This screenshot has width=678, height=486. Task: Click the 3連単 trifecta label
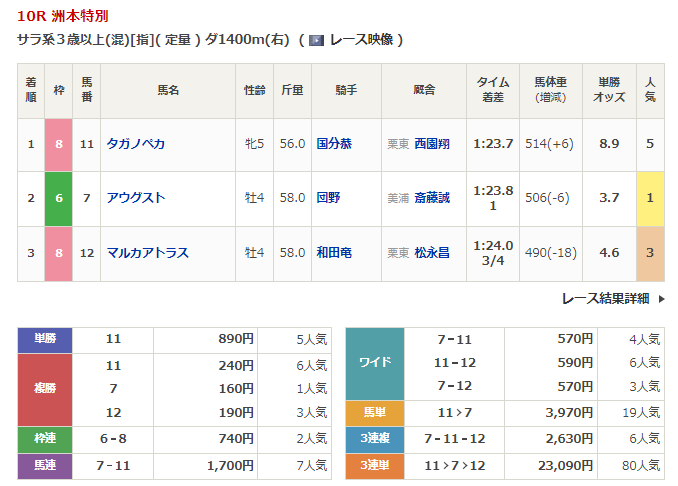coord(374,465)
